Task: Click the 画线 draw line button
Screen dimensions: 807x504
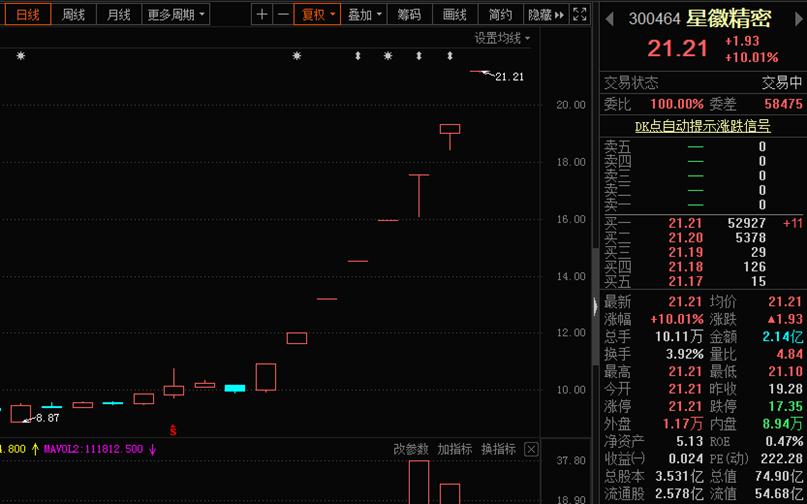Action: (454, 14)
